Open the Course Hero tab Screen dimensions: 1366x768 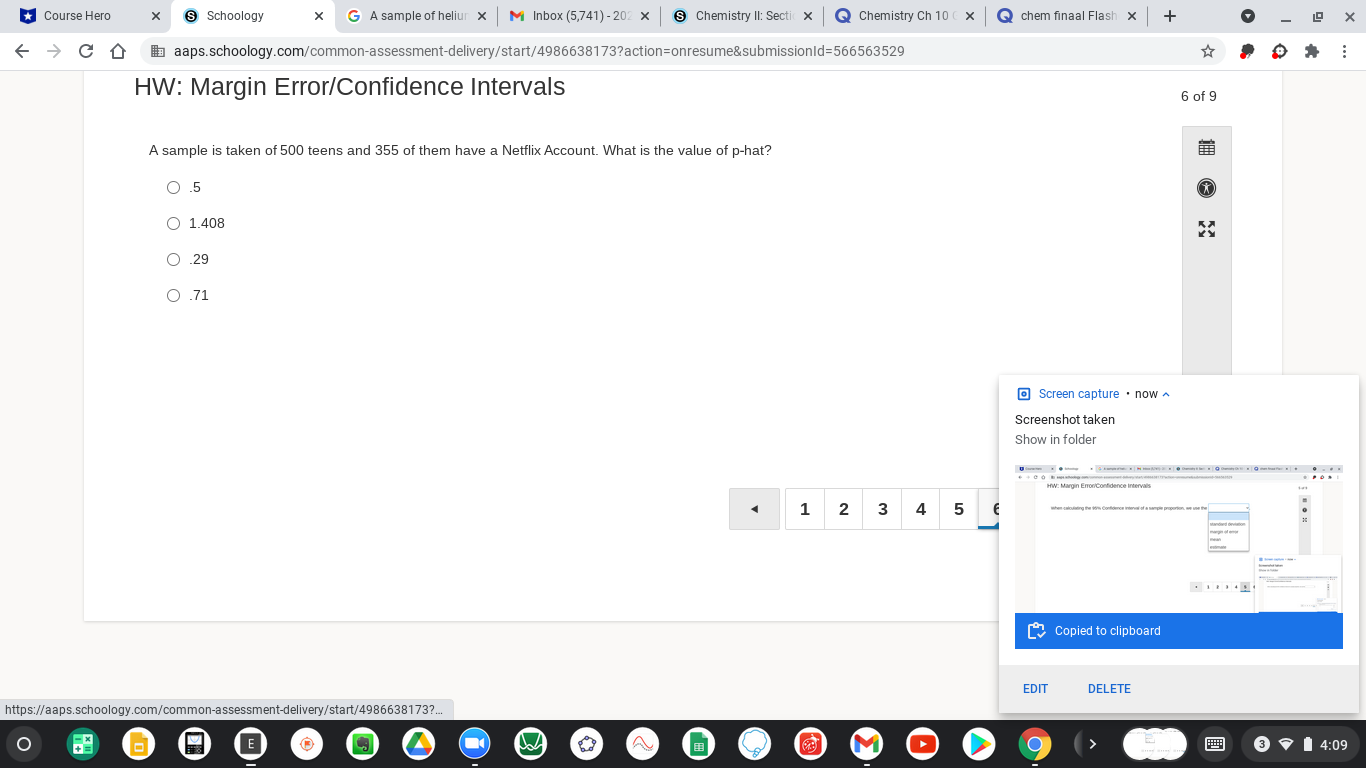80,15
